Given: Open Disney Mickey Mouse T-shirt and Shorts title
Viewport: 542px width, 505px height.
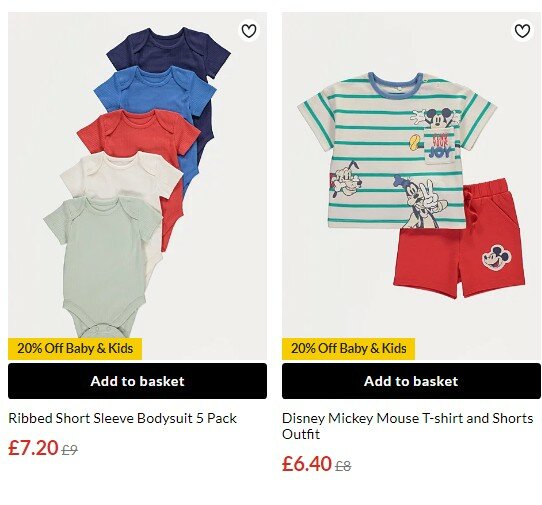Looking at the screenshot, I should tap(408, 426).
